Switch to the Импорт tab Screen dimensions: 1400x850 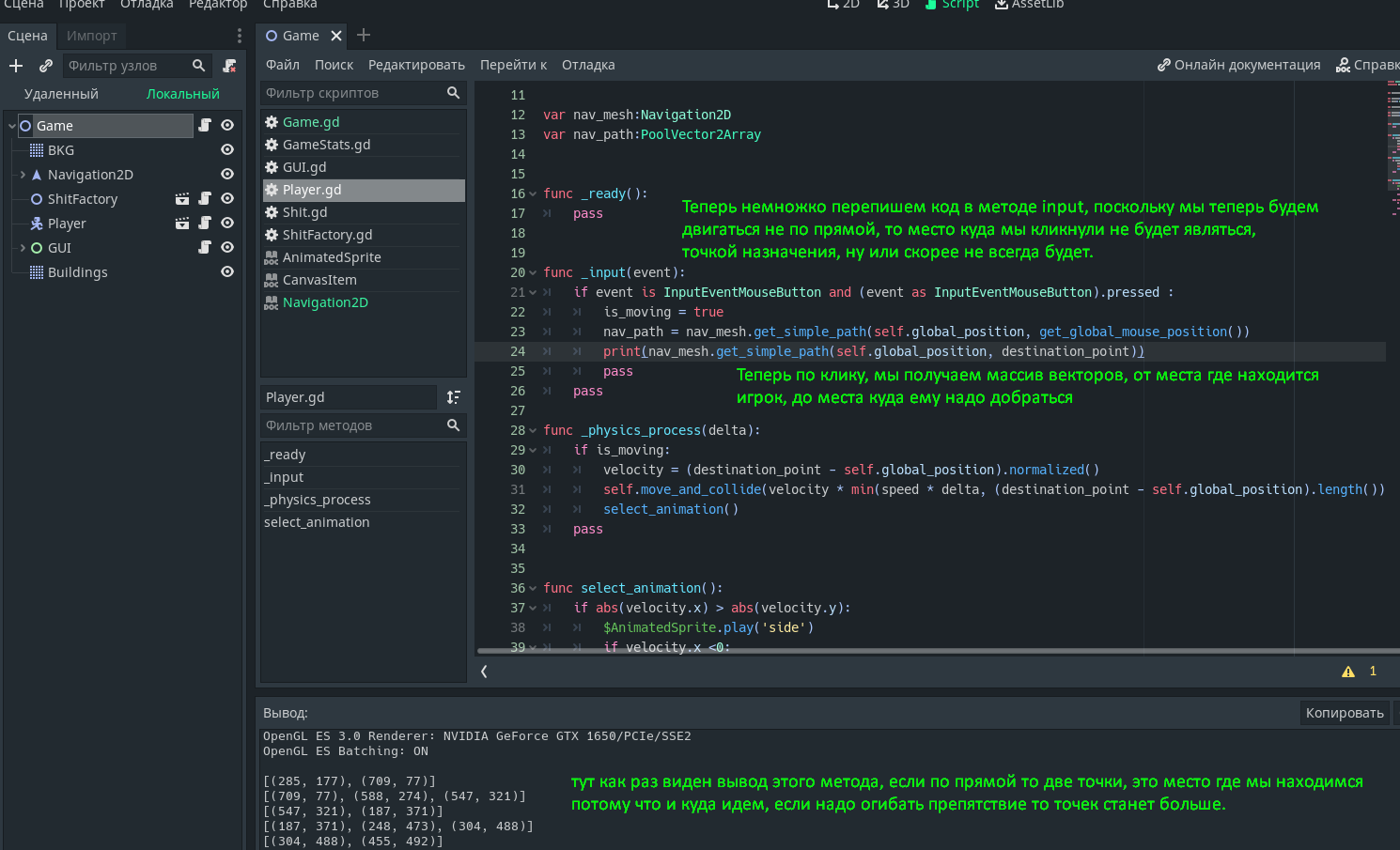point(92,36)
